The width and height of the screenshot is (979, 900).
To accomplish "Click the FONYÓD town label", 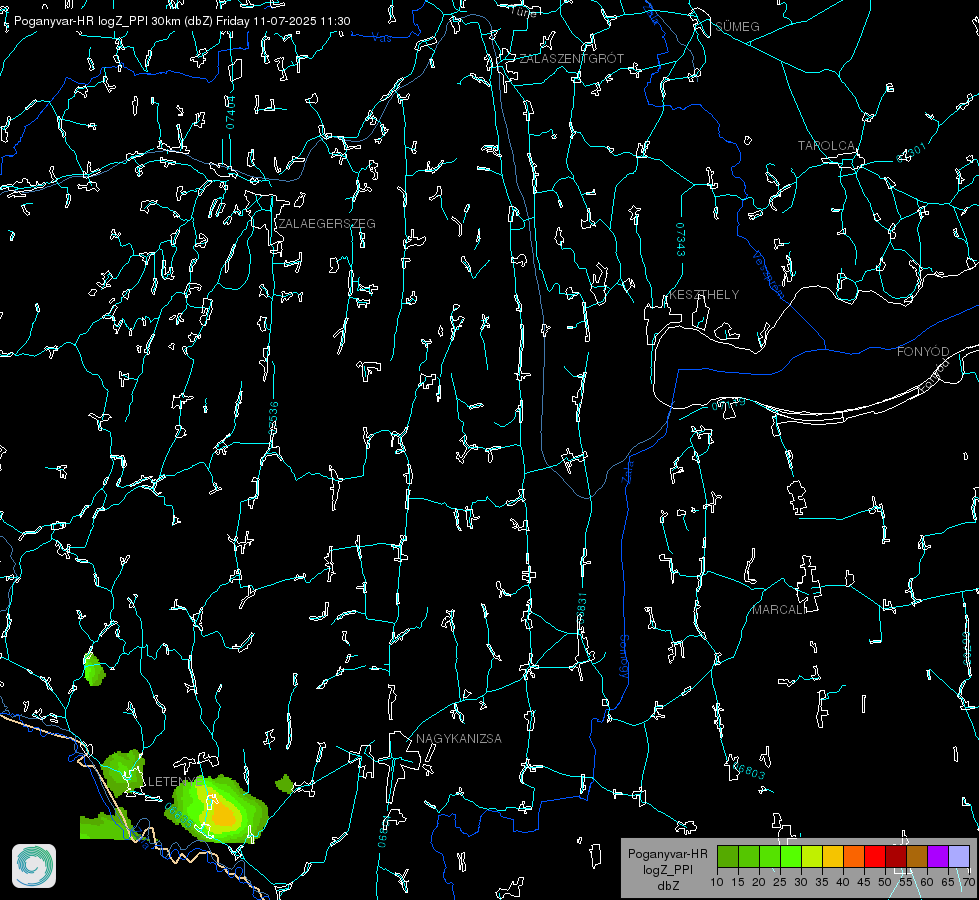I will 923,352.
